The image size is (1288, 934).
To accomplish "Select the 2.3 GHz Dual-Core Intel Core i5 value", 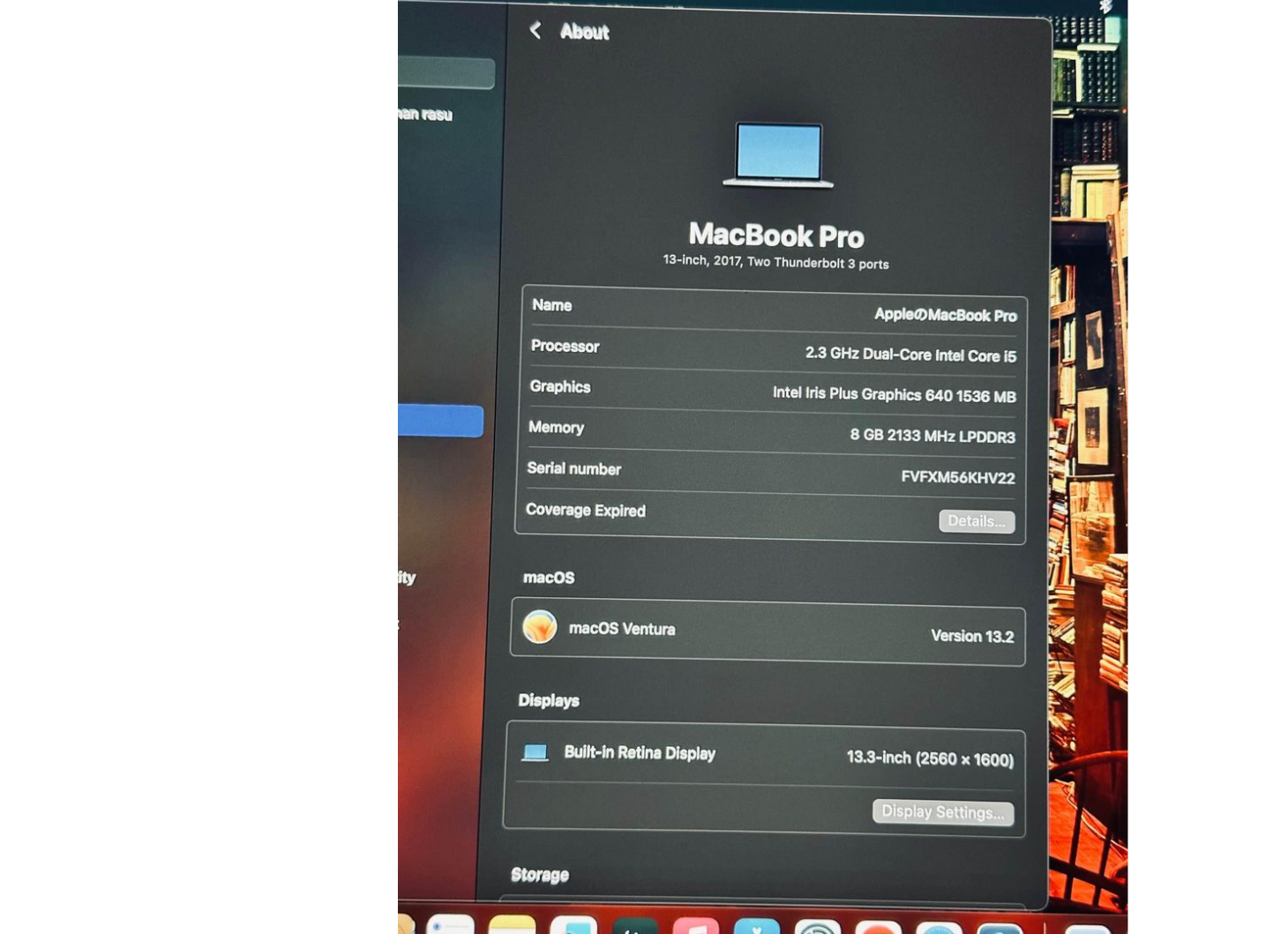I will click(910, 355).
